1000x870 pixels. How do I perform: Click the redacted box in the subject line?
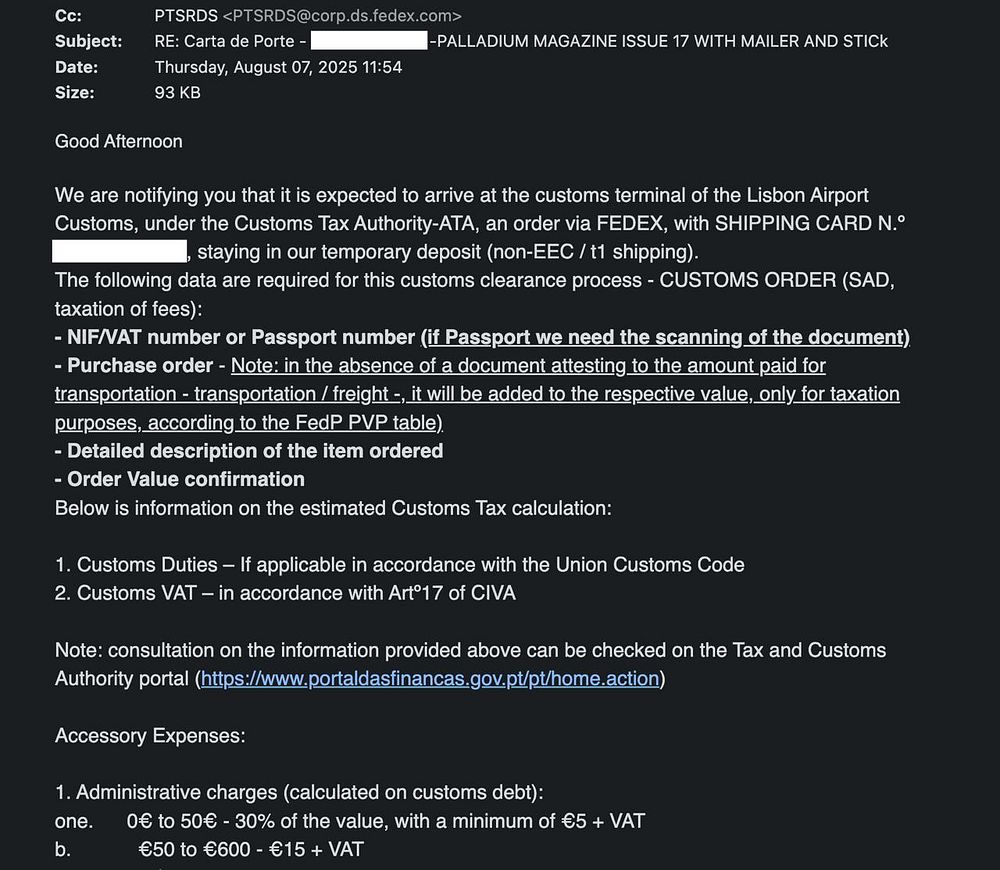(x=369, y=42)
